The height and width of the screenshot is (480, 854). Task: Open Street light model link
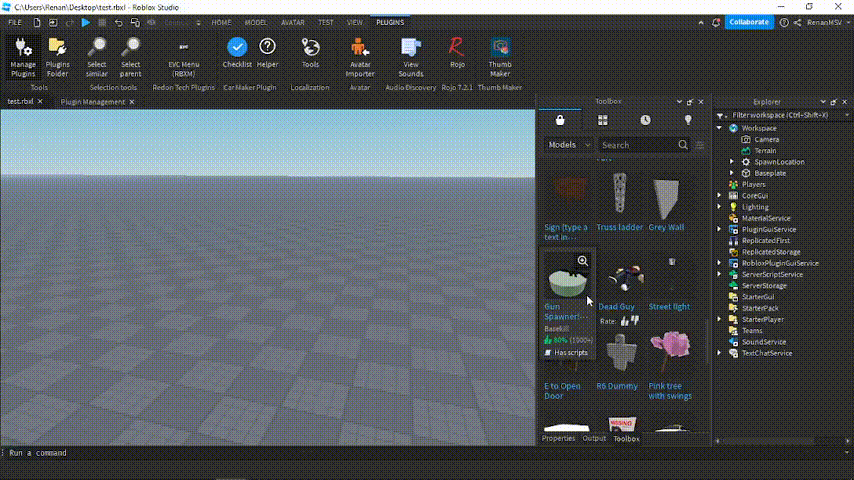[x=669, y=307]
